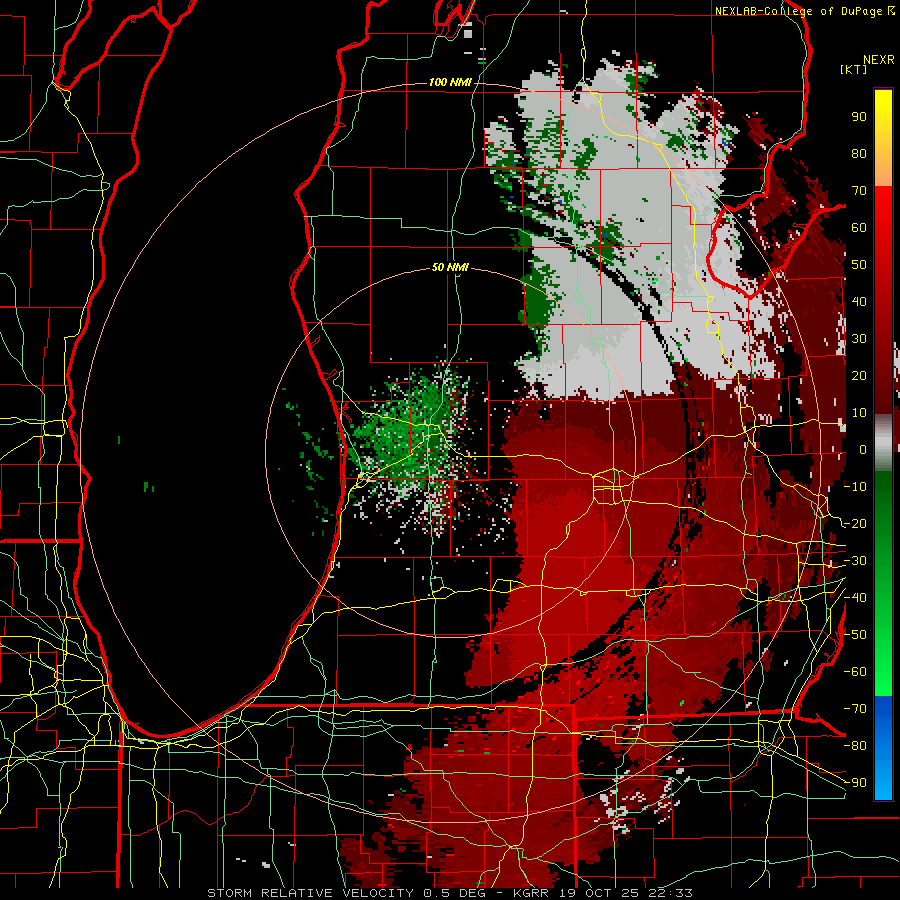Select the -10 velocity scale label

click(x=855, y=487)
